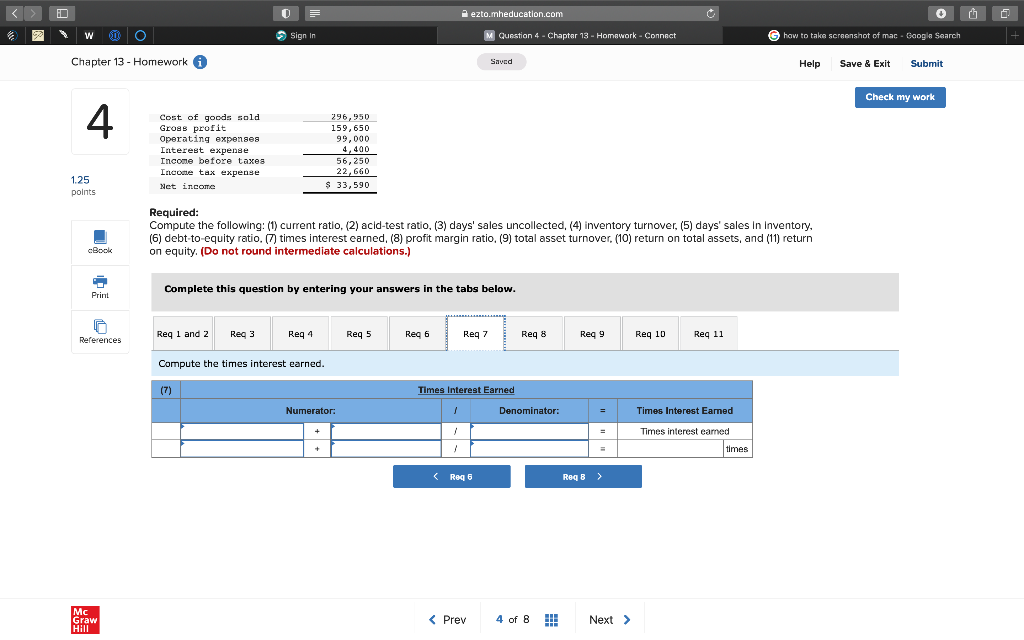Click Save & Exit
Image resolution: width=1024 pixels, height=640 pixels.
pos(864,63)
